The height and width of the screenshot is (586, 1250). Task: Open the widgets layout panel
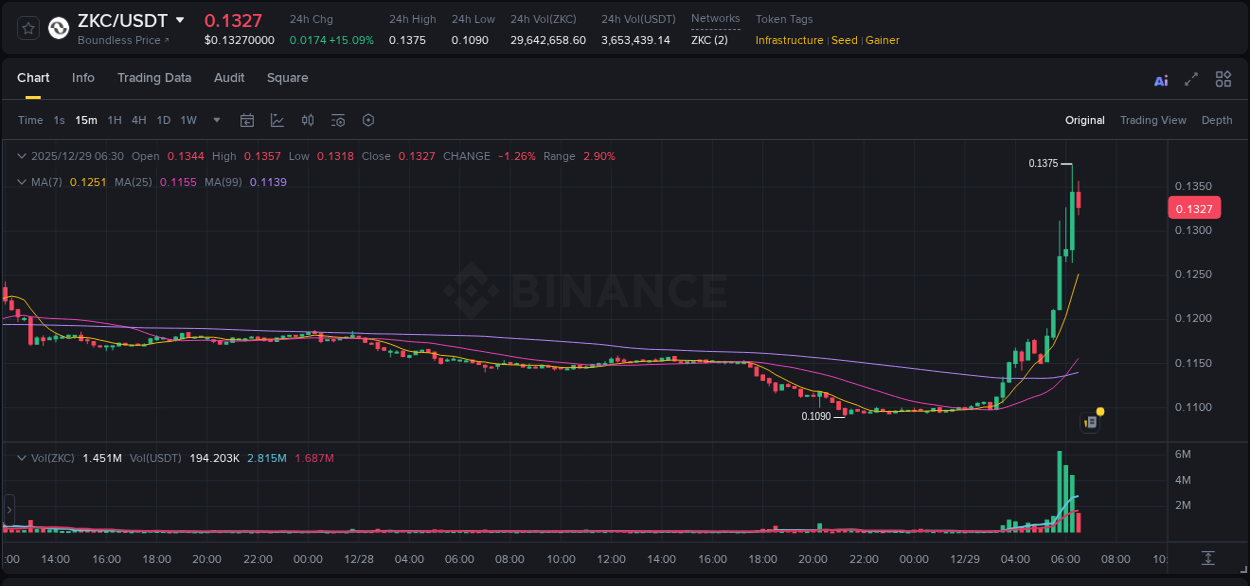point(1223,79)
